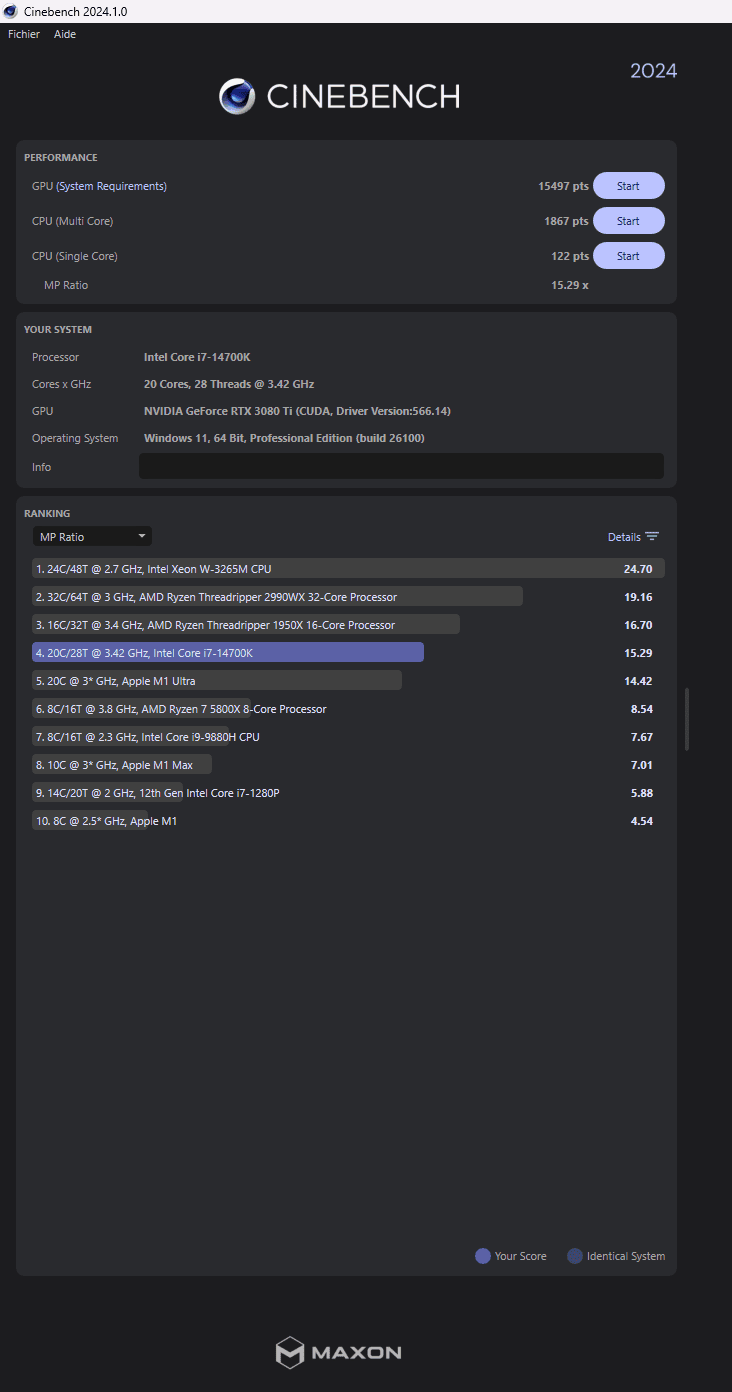Select ranking row Apple M1 Ultra
The image size is (732, 1392).
pos(348,681)
